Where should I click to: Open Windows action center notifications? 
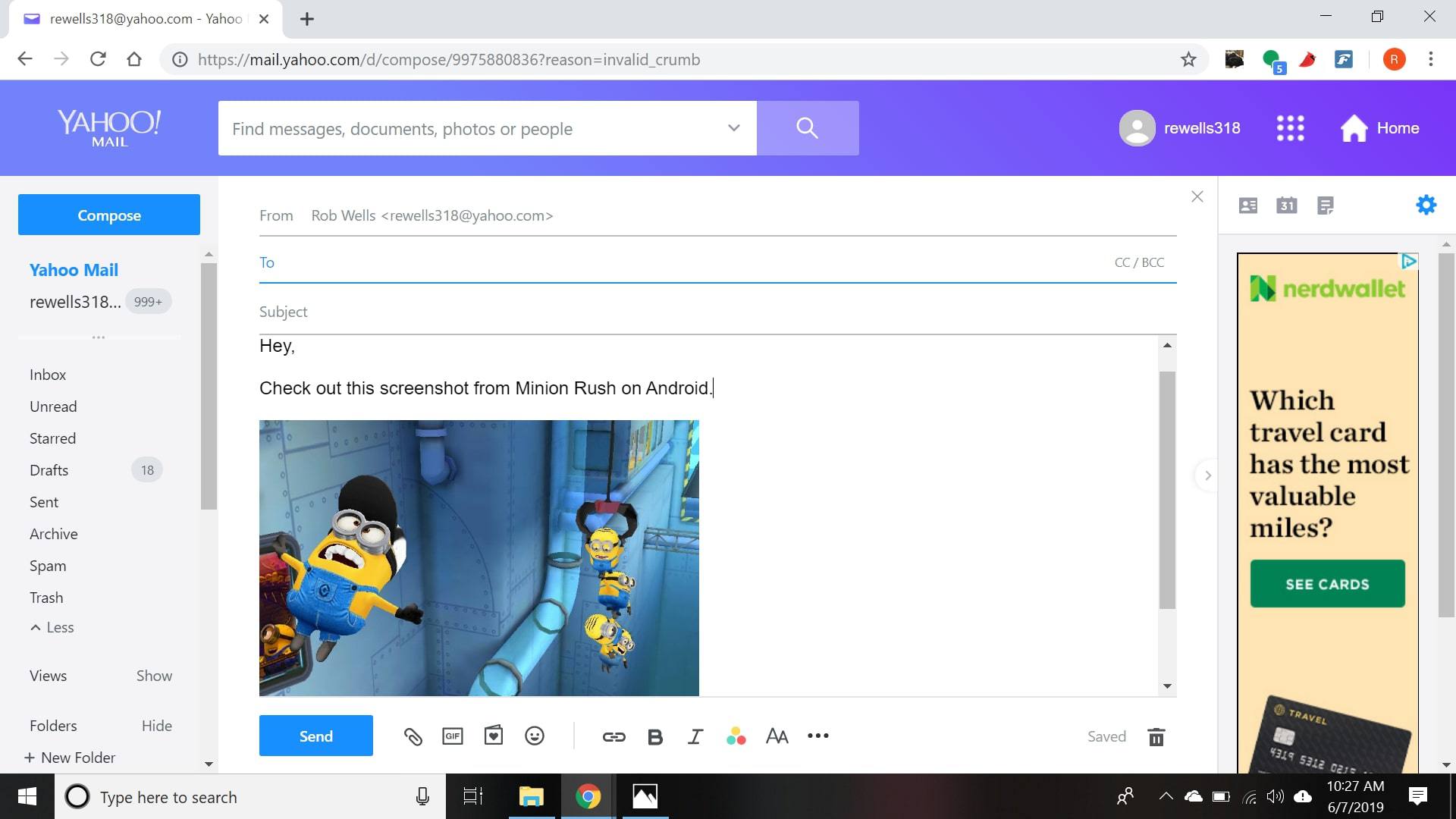(1418, 796)
